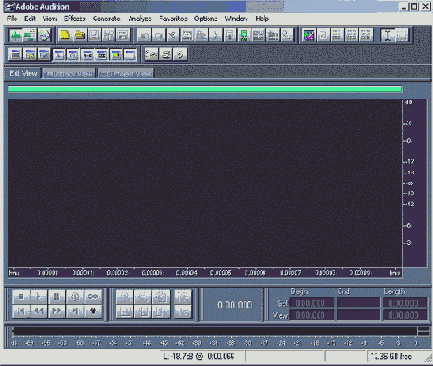Zoom out full both axes icon
The width and height of the screenshot is (433, 366).
click(x=161, y=296)
